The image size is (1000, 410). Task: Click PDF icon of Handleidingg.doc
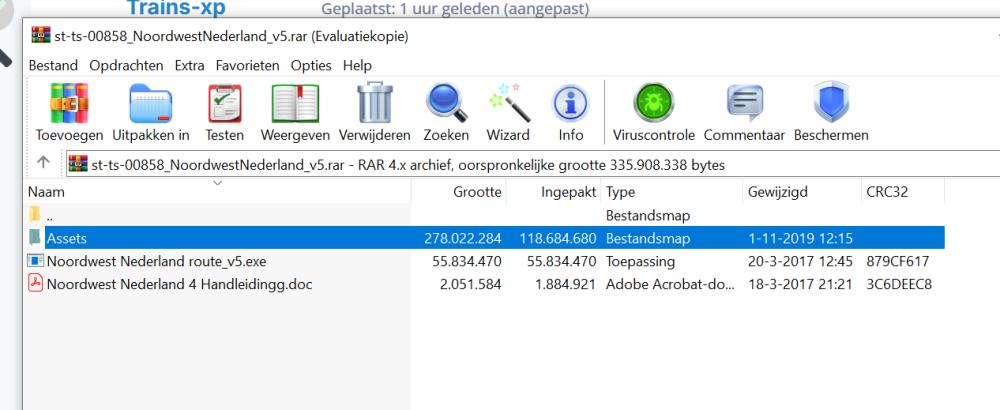click(35, 284)
